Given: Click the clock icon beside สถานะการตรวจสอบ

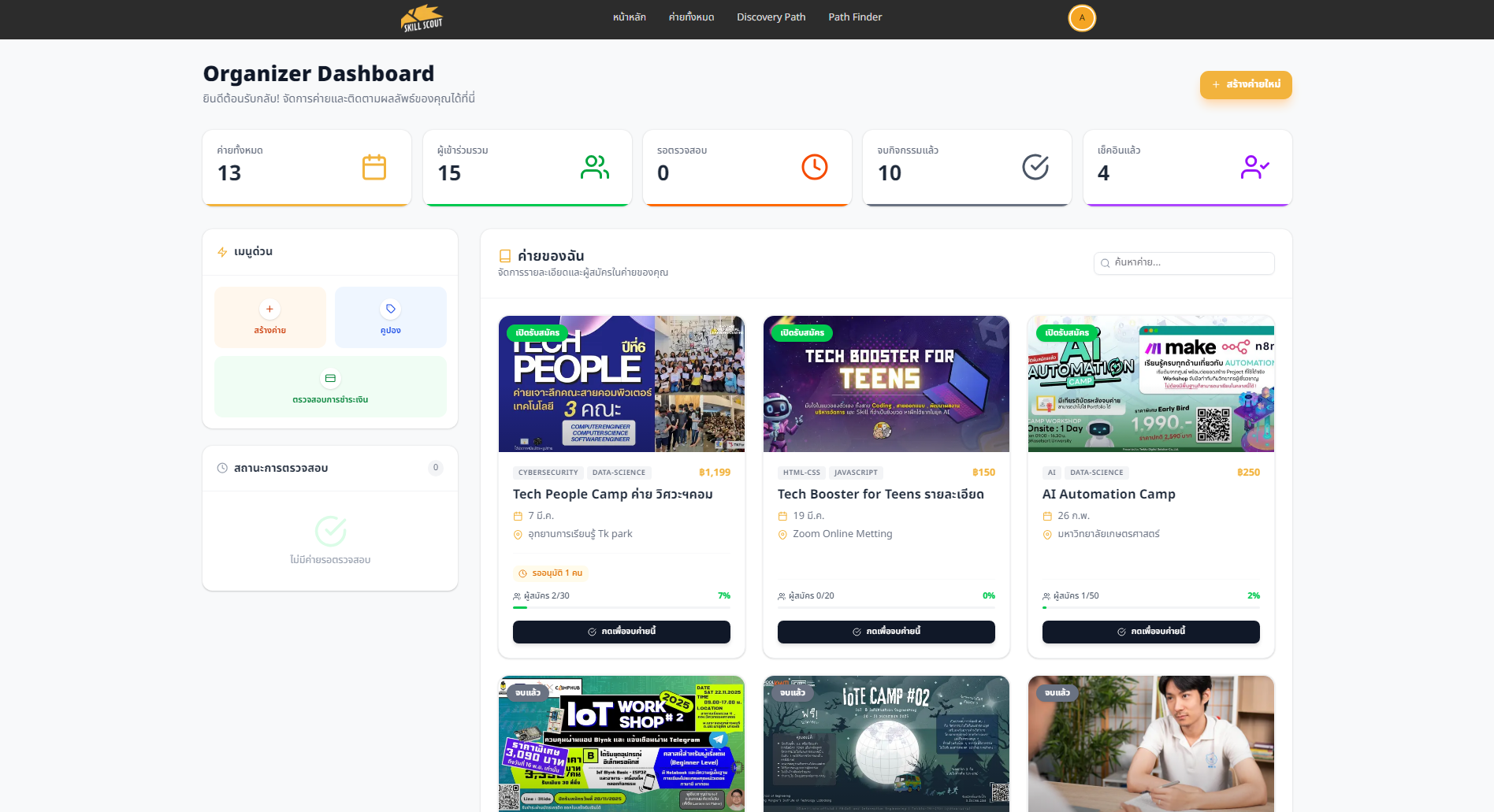Looking at the screenshot, I should pyautogui.click(x=221, y=468).
